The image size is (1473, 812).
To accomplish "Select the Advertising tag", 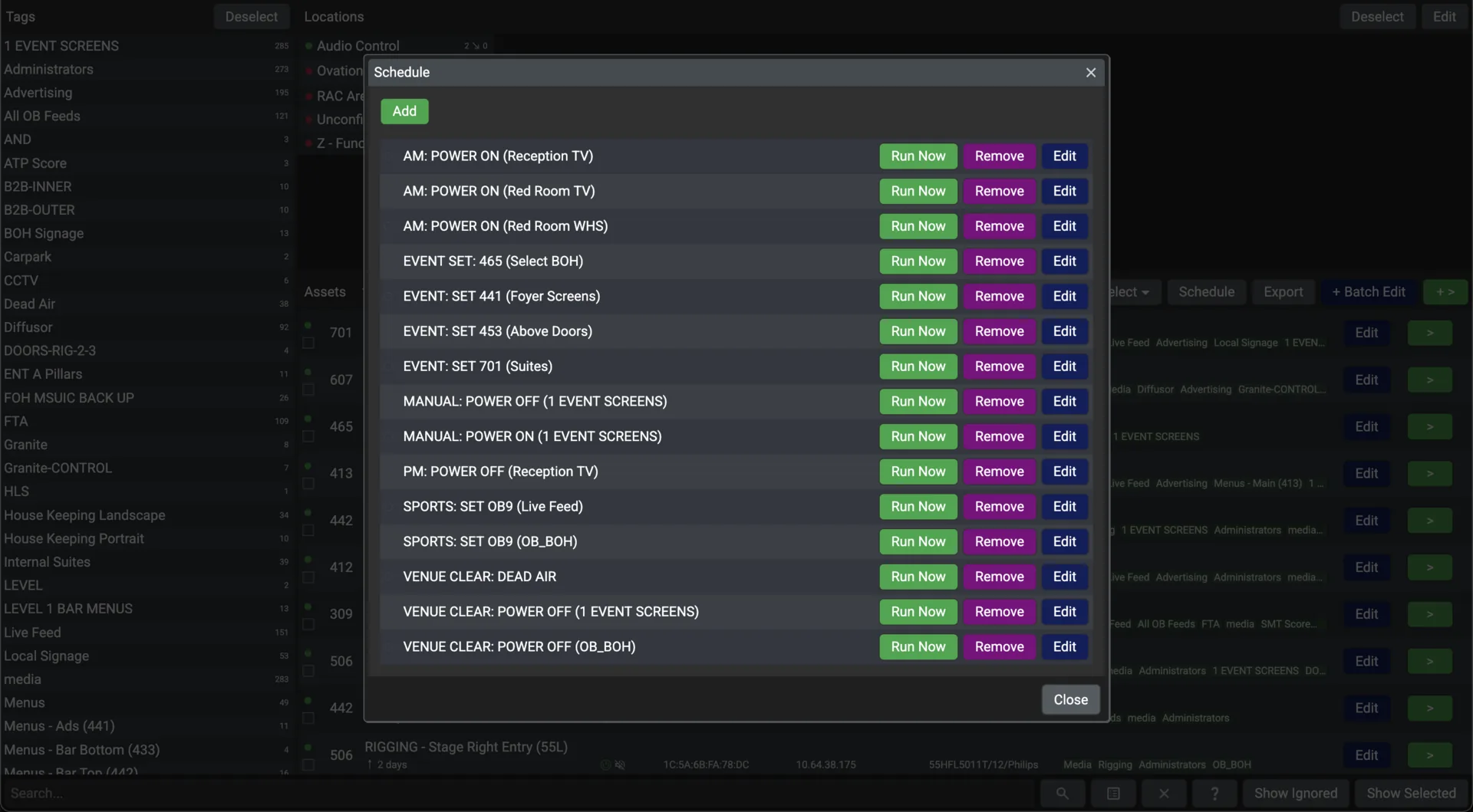I will pyautogui.click(x=147, y=93).
